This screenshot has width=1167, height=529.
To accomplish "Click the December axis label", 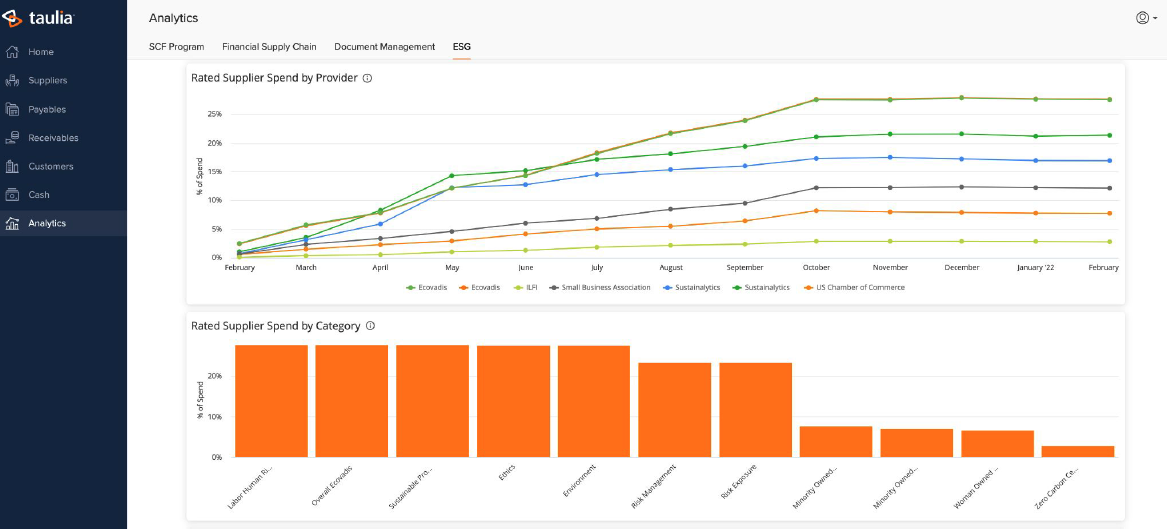I will pyautogui.click(x=962, y=267).
